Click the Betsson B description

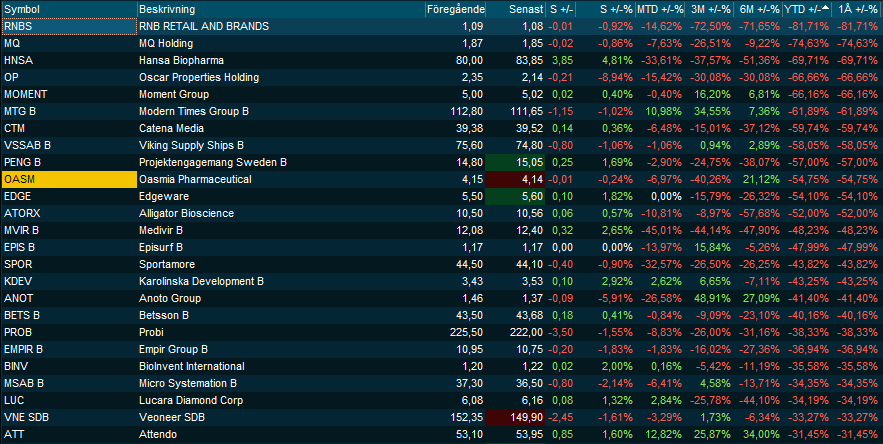point(164,315)
